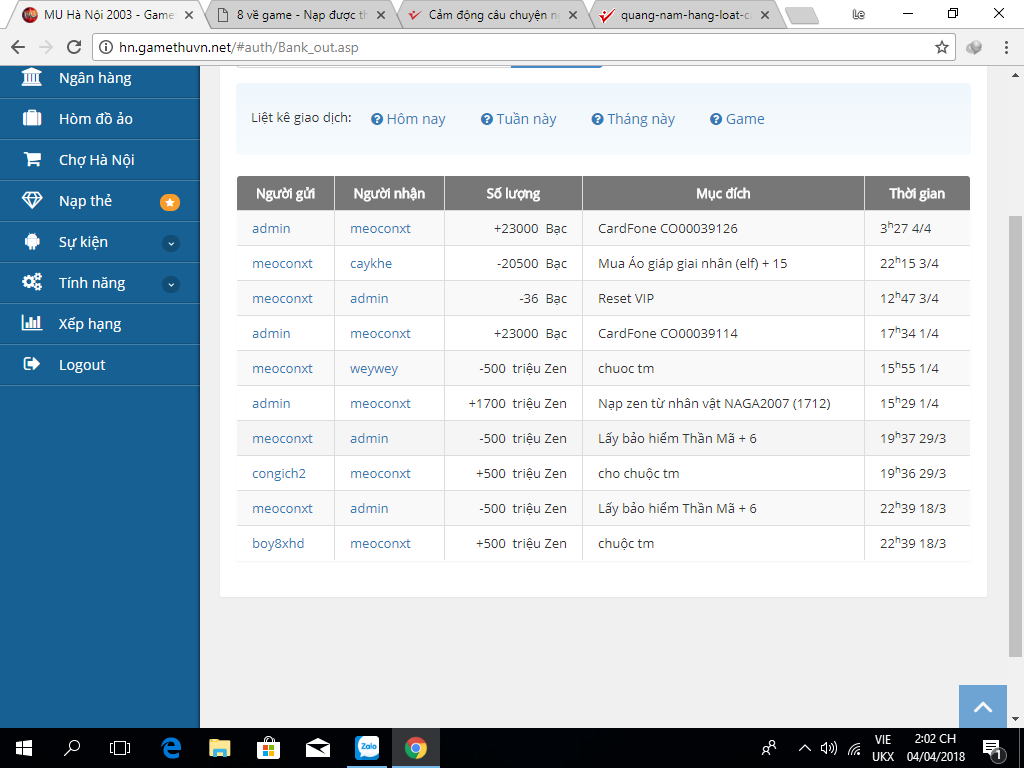List this month's transactions via Tháng này
1024x768 pixels.
click(x=641, y=119)
